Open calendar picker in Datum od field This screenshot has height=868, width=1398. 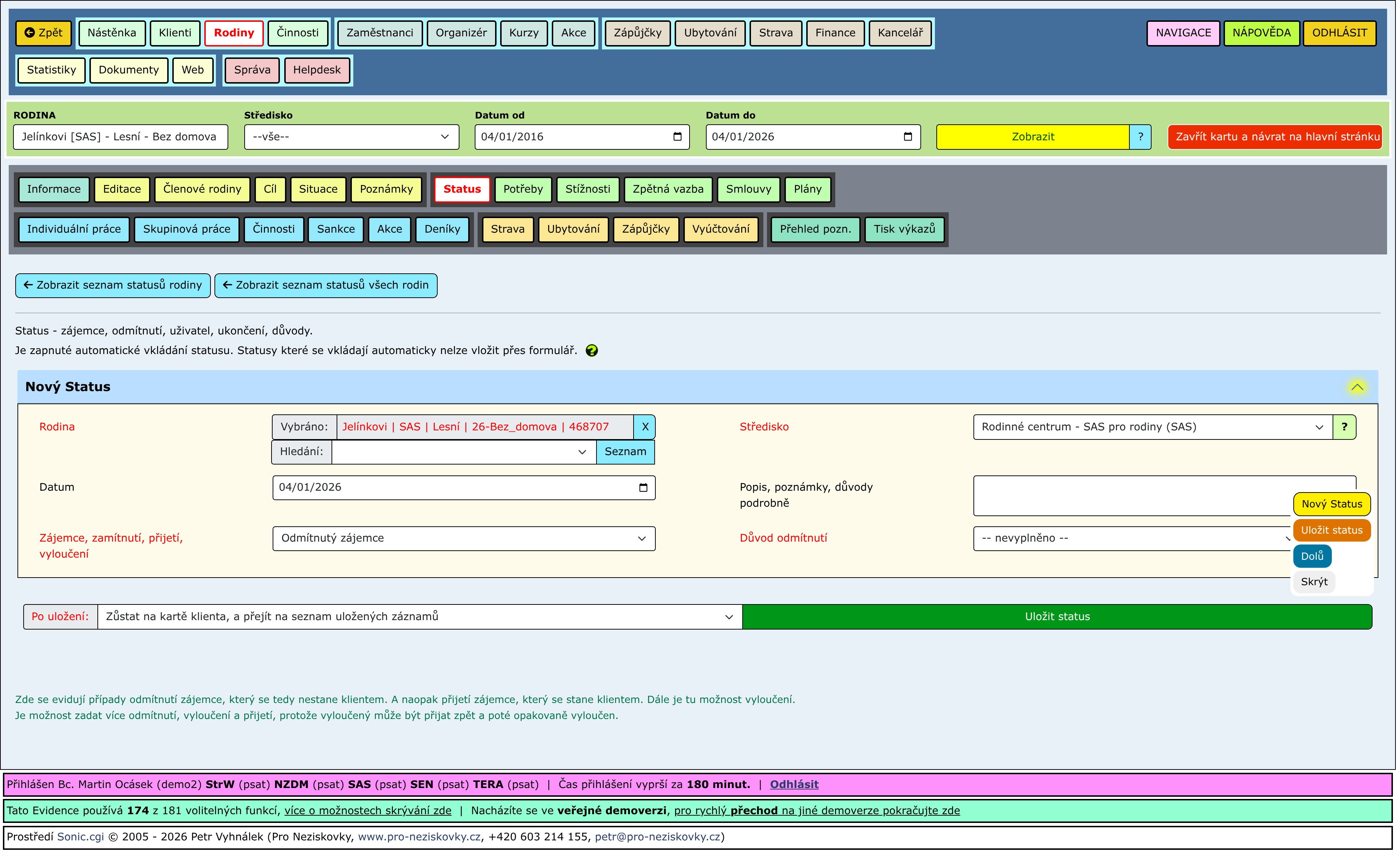click(x=678, y=137)
